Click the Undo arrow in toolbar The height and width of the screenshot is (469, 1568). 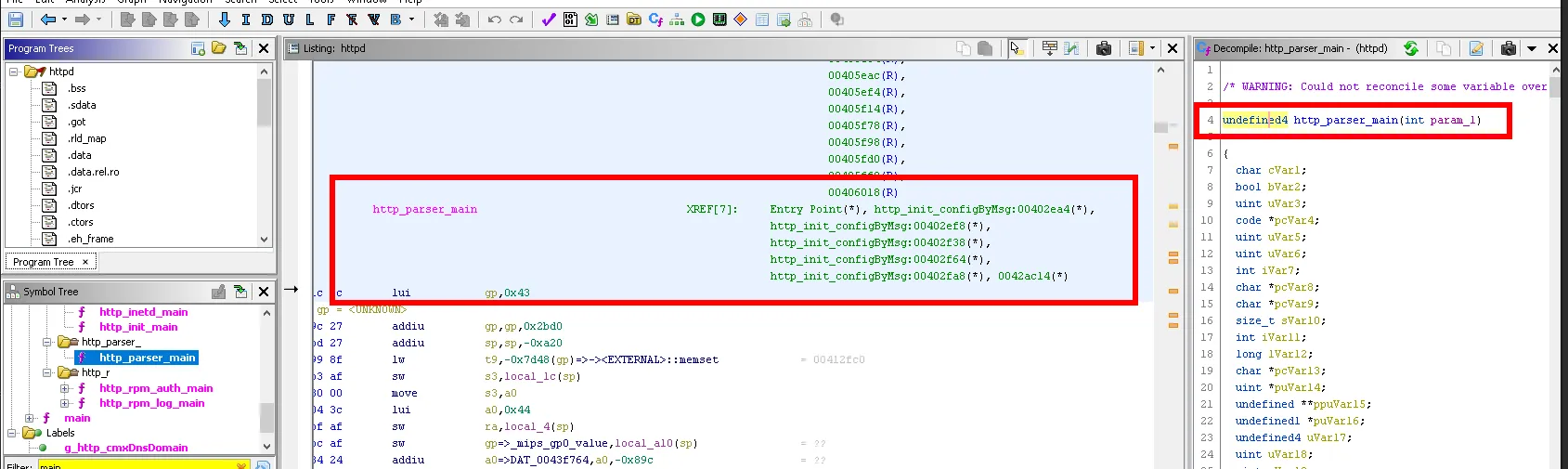[x=495, y=20]
